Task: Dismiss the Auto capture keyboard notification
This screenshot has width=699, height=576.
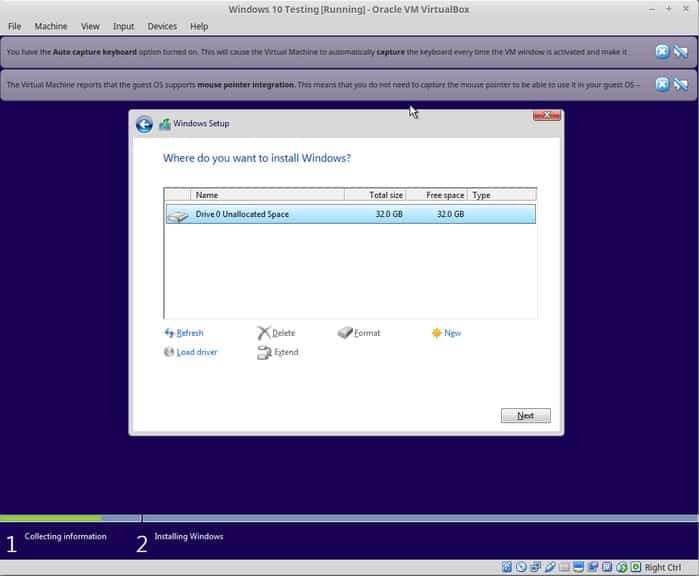Action: point(662,52)
